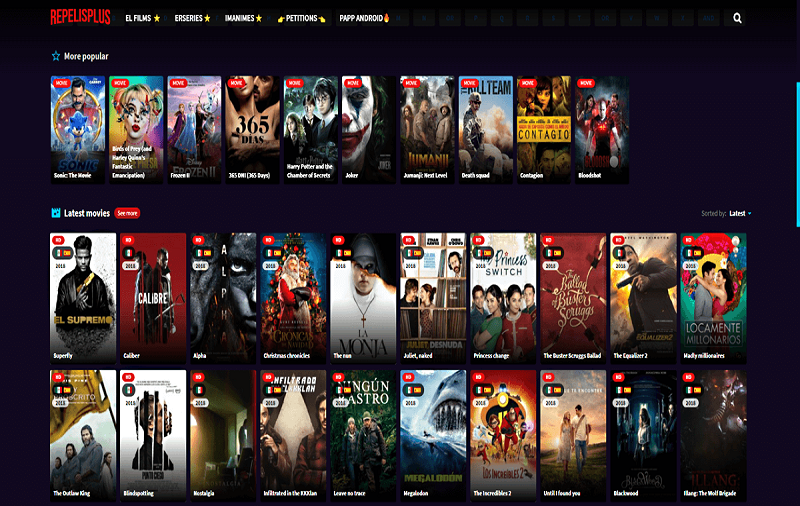
Task: Open the PAPP ANDROID link
Action: [x=363, y=18]
